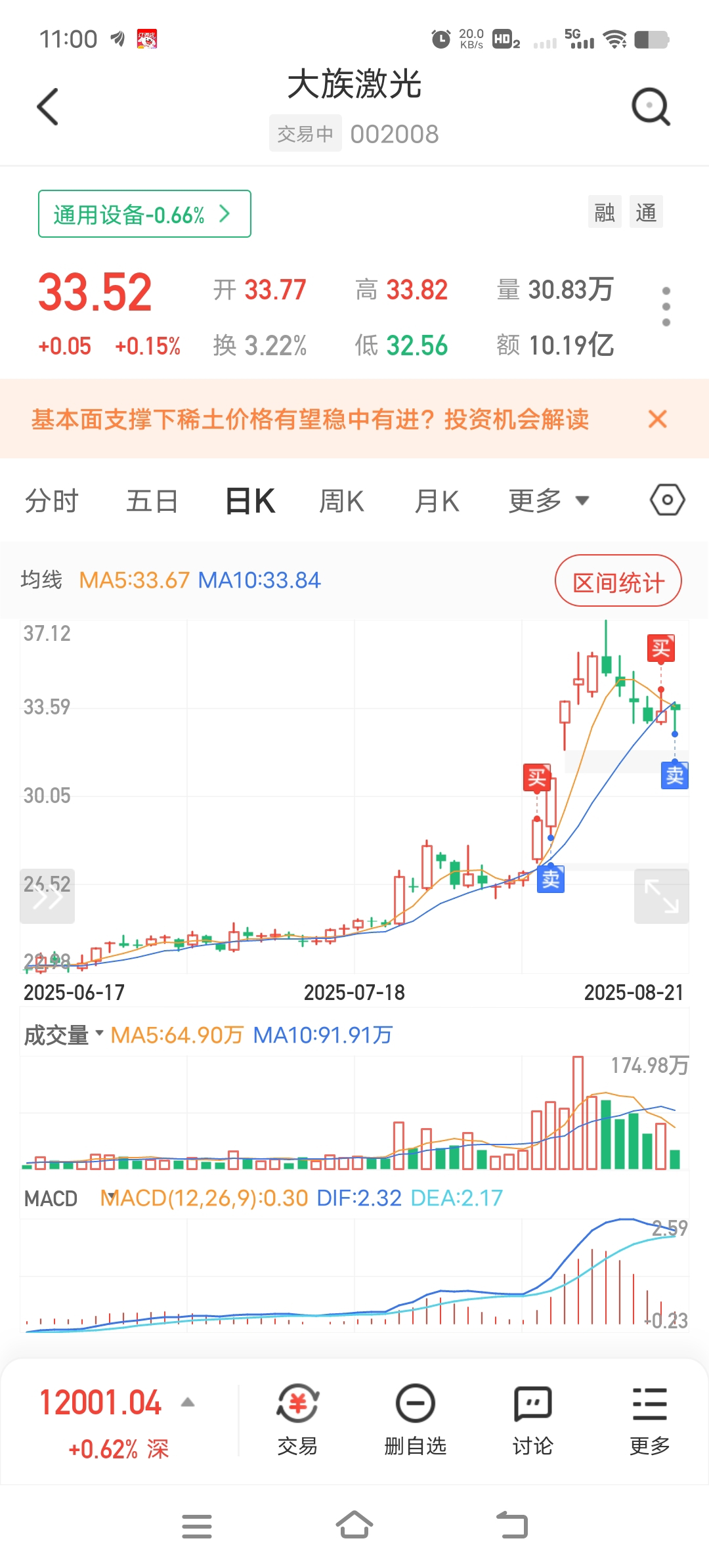Open the 讨论 discussion icon

pos(532,1420)
